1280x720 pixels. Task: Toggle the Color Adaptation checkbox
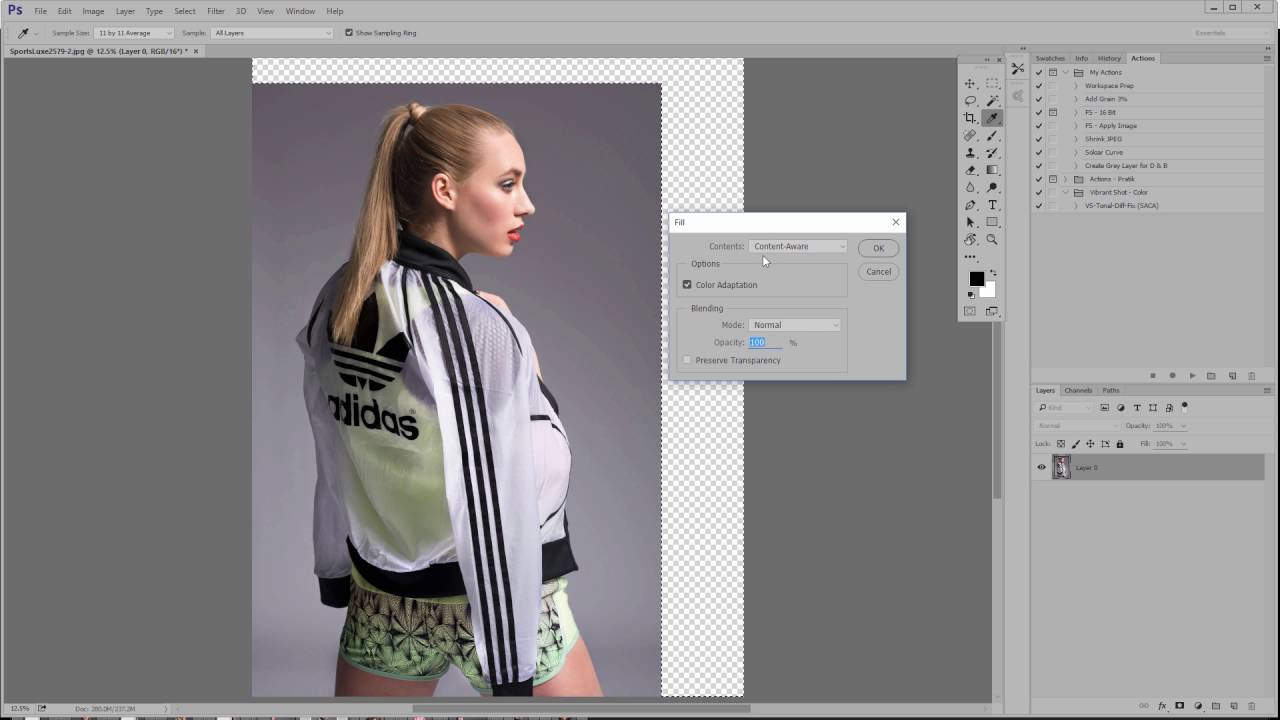tap(687, 285)
